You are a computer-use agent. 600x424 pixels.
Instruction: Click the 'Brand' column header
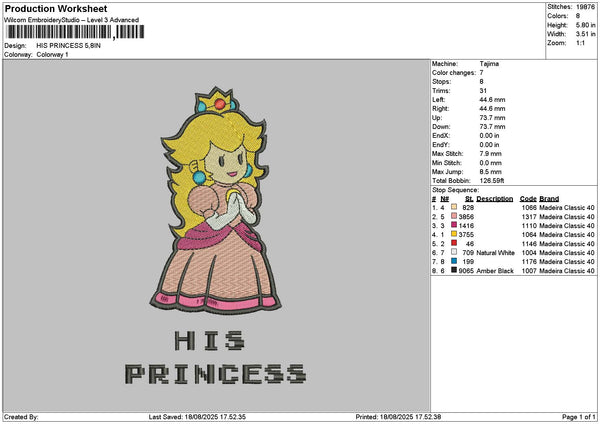[x=549, y=199]
